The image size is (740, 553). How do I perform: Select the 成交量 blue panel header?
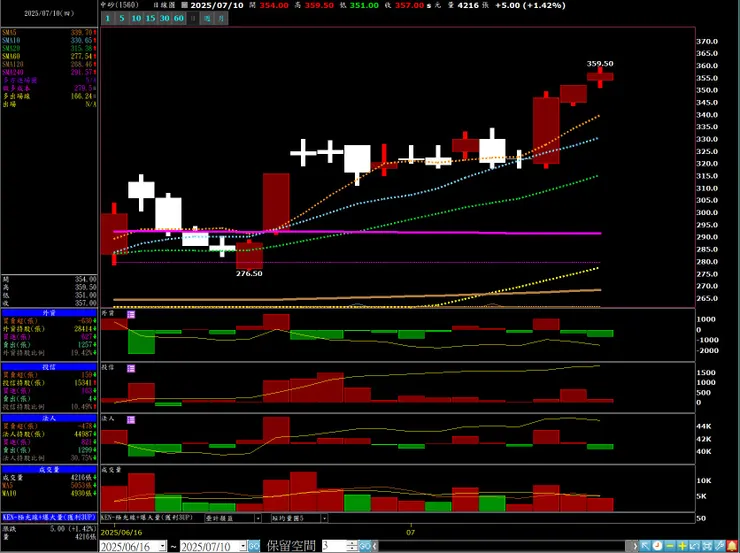pos(49,469)
